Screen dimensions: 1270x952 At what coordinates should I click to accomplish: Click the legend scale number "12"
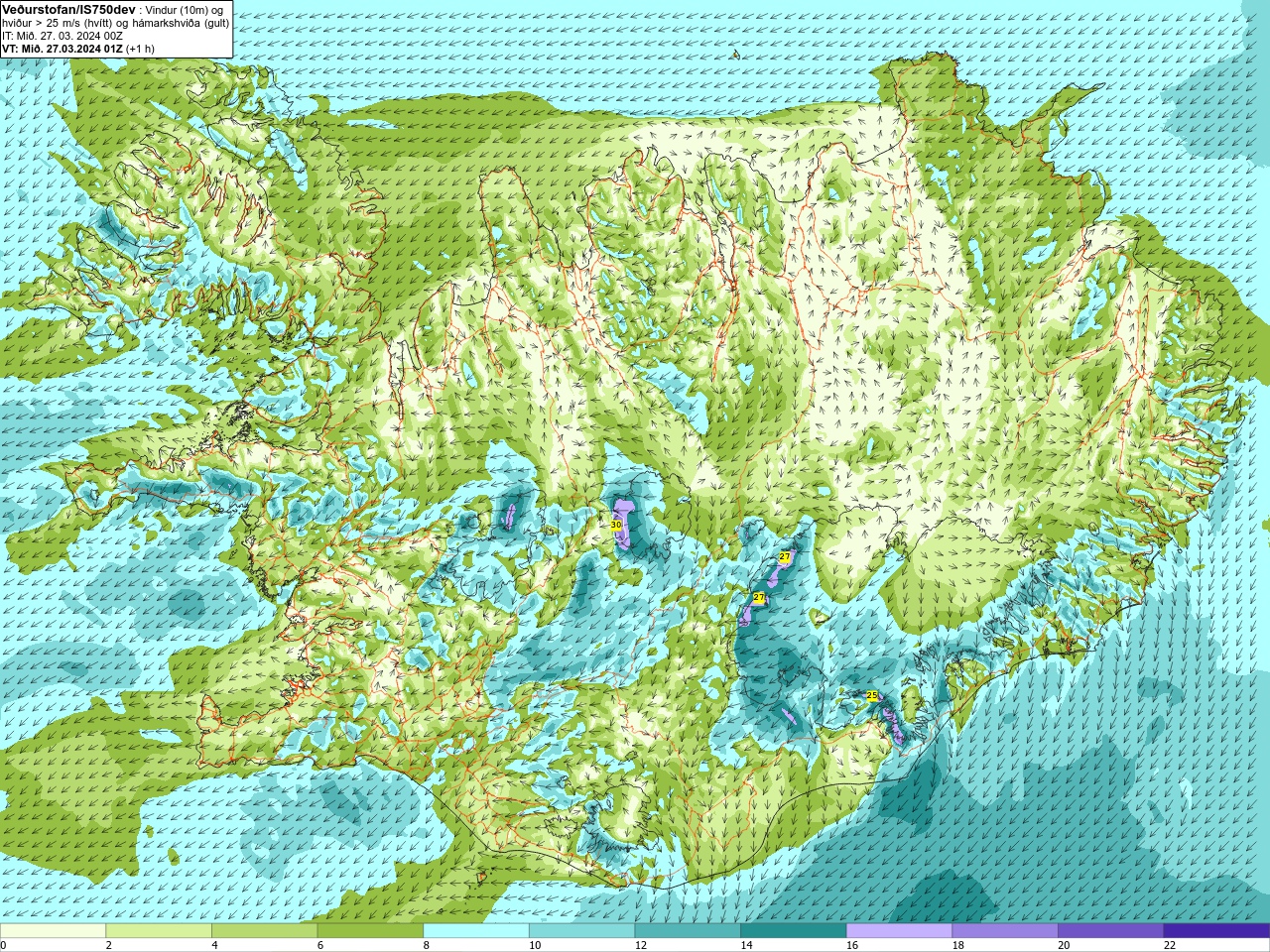click(x=641, y=945)
